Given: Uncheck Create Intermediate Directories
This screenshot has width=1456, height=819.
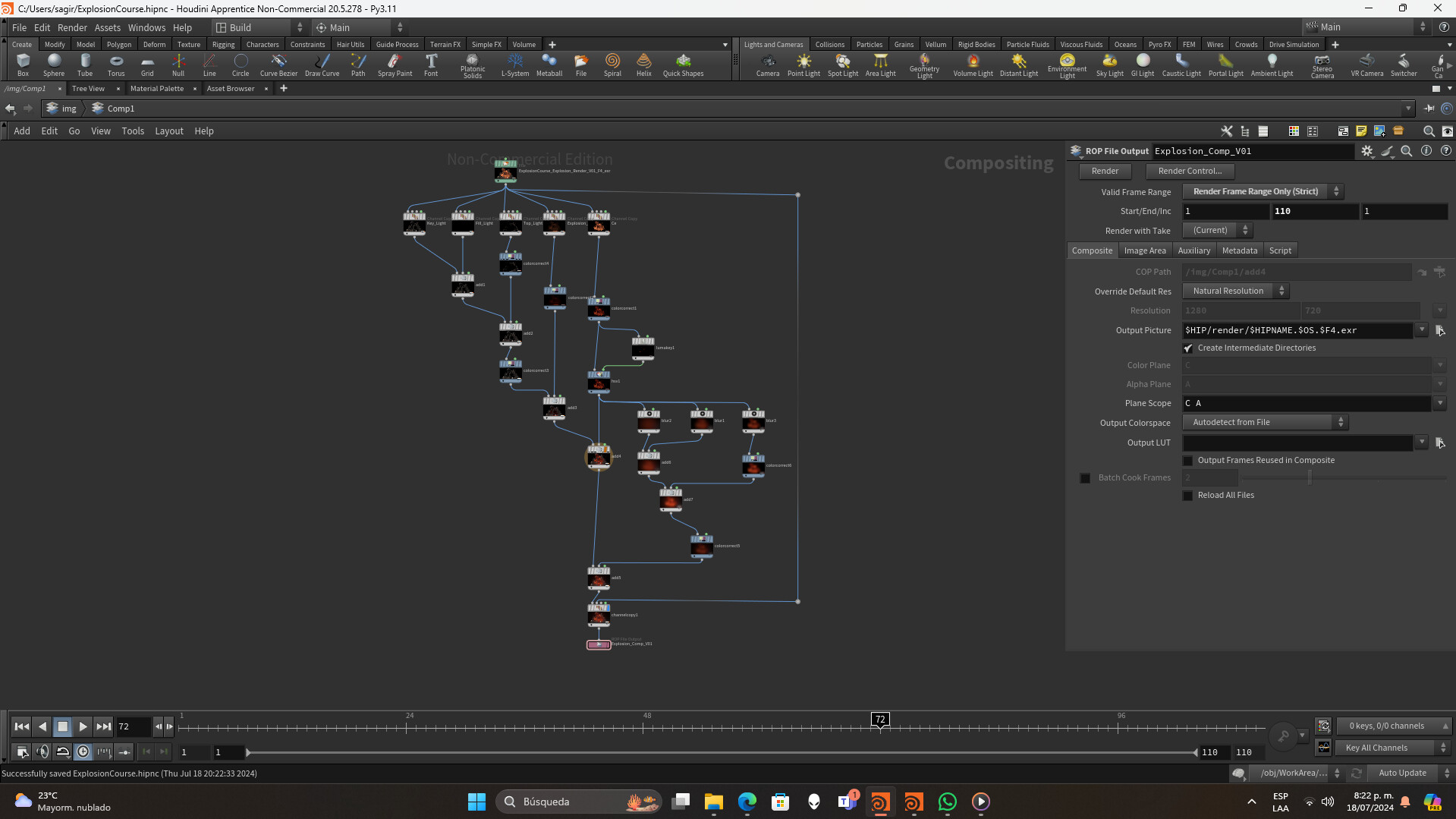Looking at the screenshot, I should 1188,348.
